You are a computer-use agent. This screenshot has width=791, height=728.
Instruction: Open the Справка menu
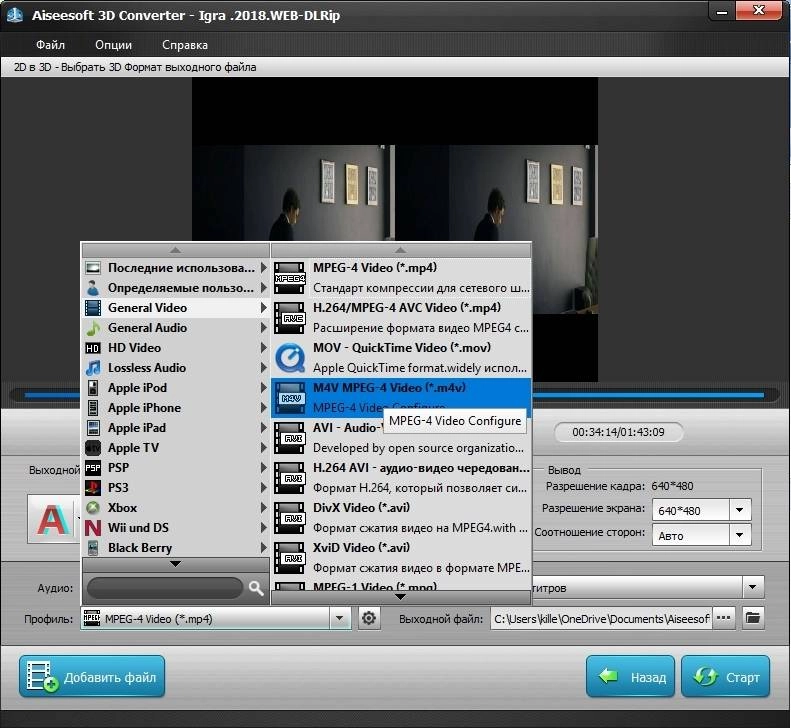coord(185,45)
